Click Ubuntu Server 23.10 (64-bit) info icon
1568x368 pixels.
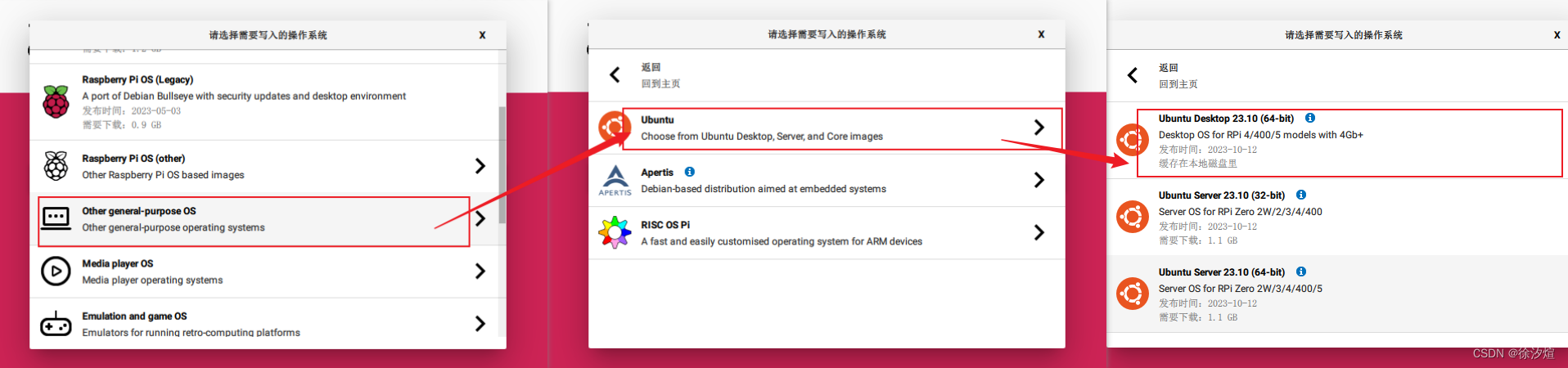tap(1301, 272)
